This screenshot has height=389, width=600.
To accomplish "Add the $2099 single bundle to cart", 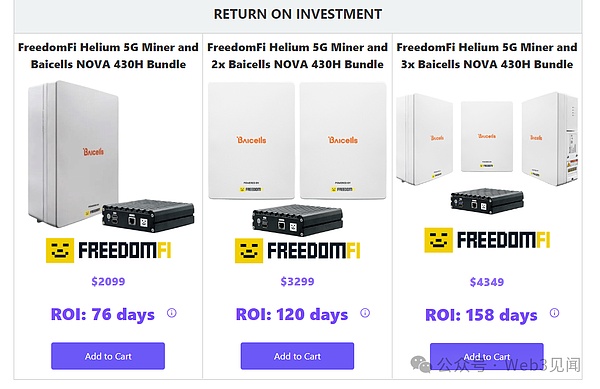I will tap(108, 356).
